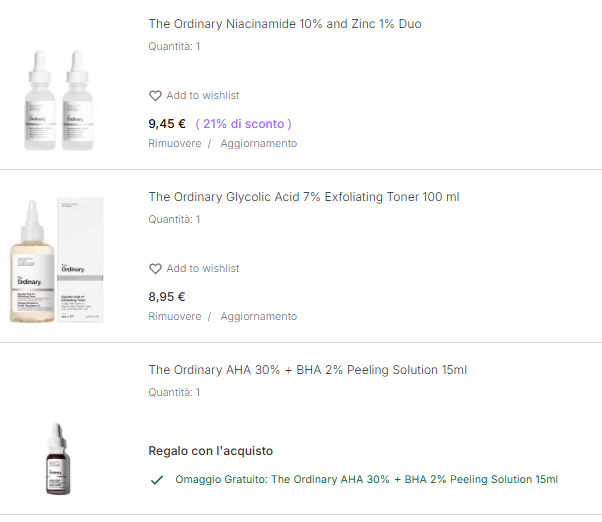The width and height of the screenshot is (602, 522).
Task: Click Aggiornamento for Niacinamide Duo
Action: [x=258, y=144]
